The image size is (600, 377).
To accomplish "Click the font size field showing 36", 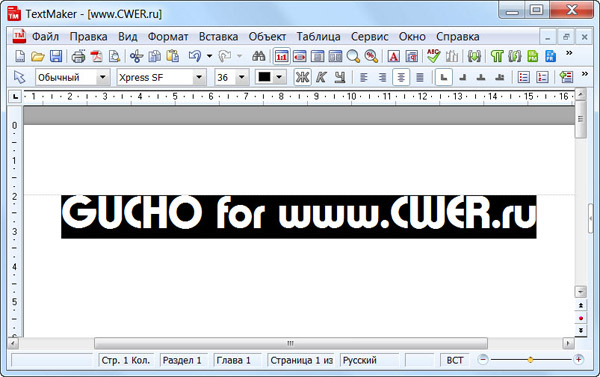I will (225, 77).
